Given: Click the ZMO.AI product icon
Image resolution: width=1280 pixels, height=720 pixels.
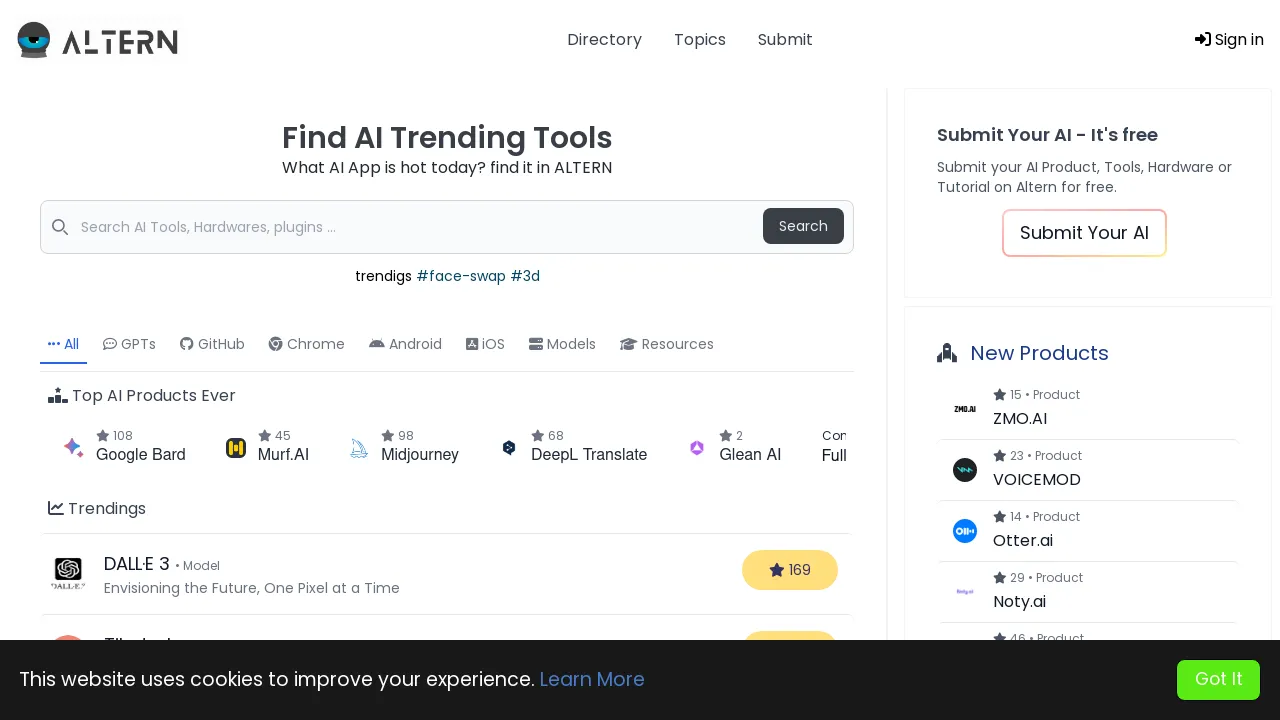Looking at the screenshot, I should (964, 409).
